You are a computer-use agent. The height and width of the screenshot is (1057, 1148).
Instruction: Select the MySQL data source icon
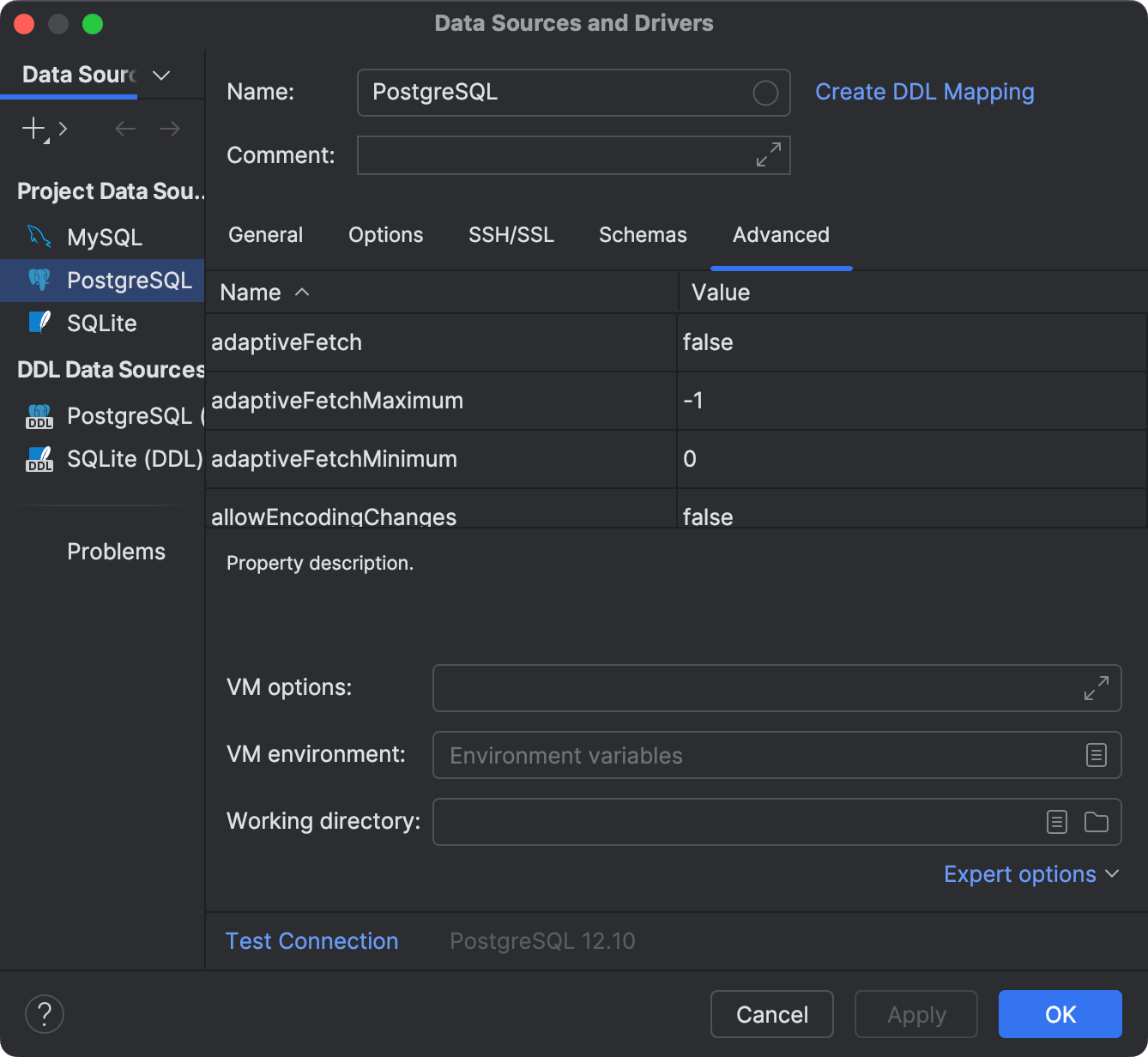[38, 237]
